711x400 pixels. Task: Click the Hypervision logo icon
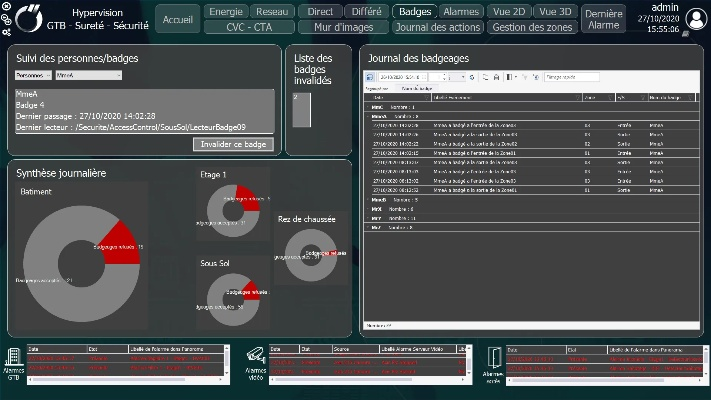(x=28, y=19)
